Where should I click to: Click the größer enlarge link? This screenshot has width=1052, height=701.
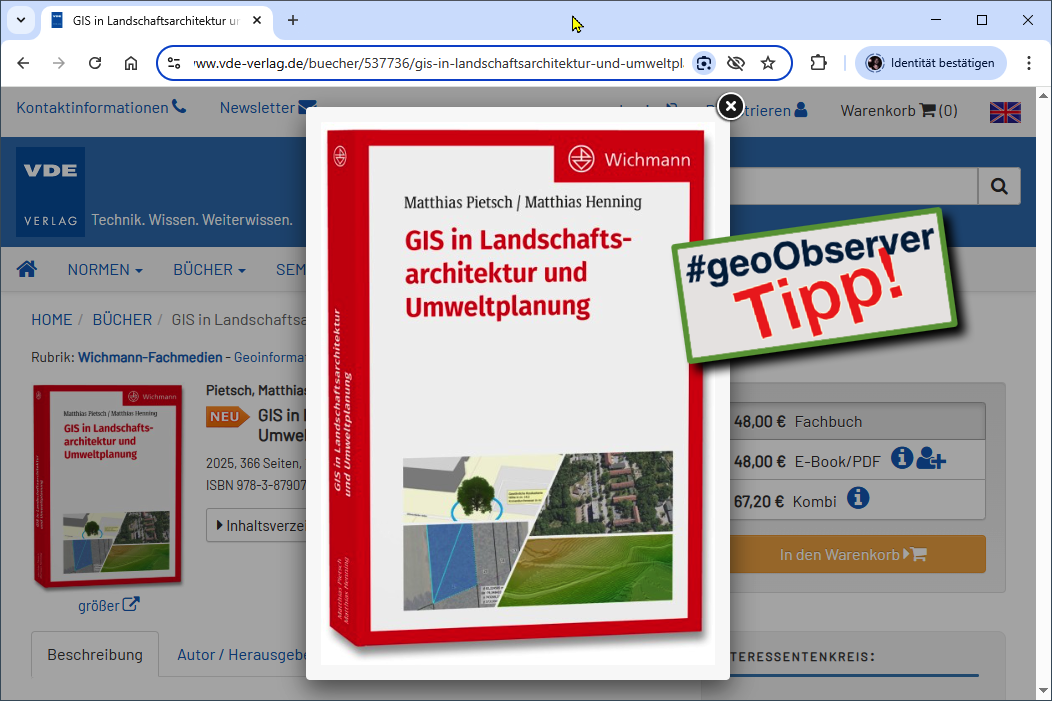click(x=109, y=605)
